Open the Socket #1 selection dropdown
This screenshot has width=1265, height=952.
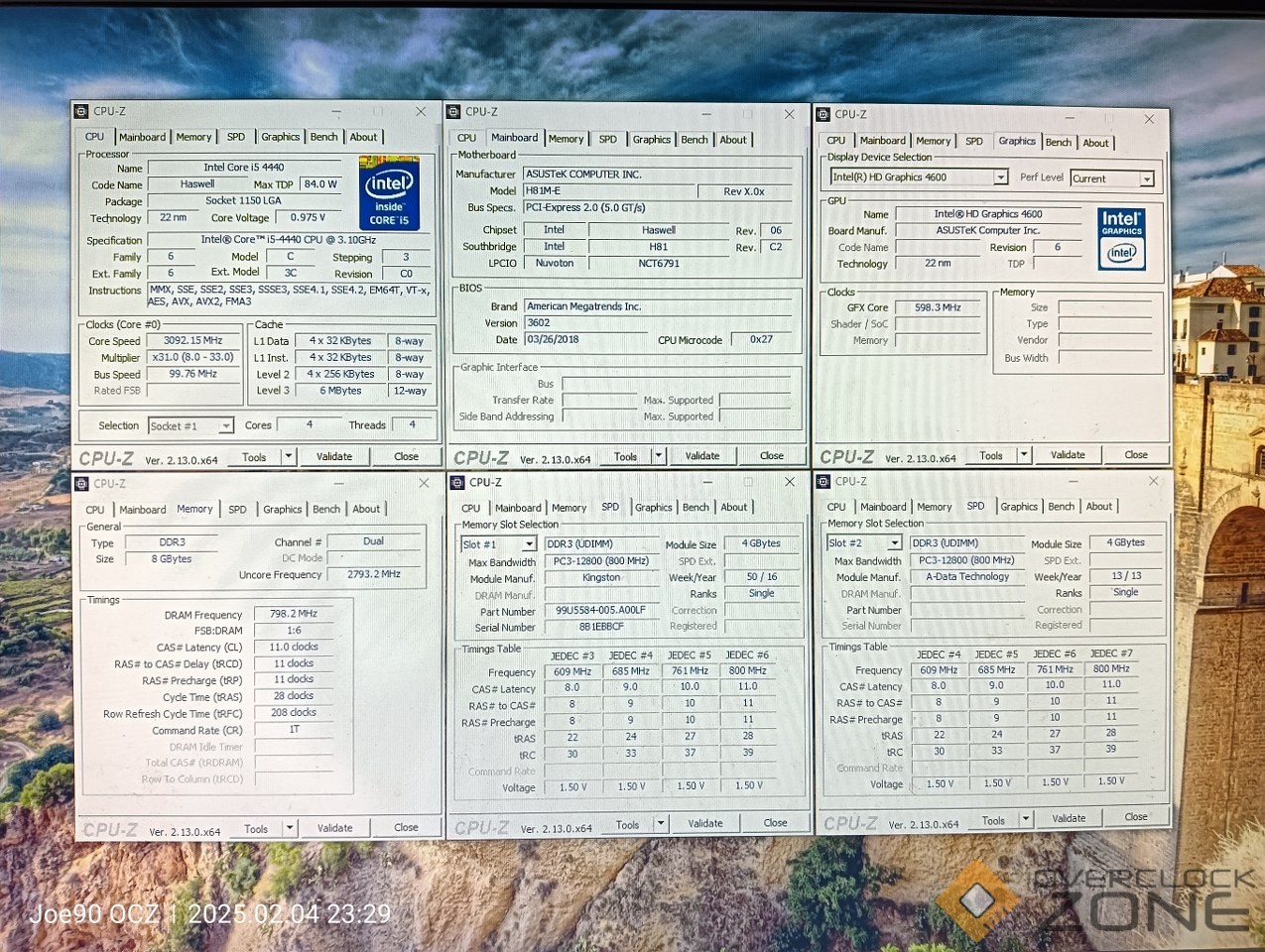226,426
